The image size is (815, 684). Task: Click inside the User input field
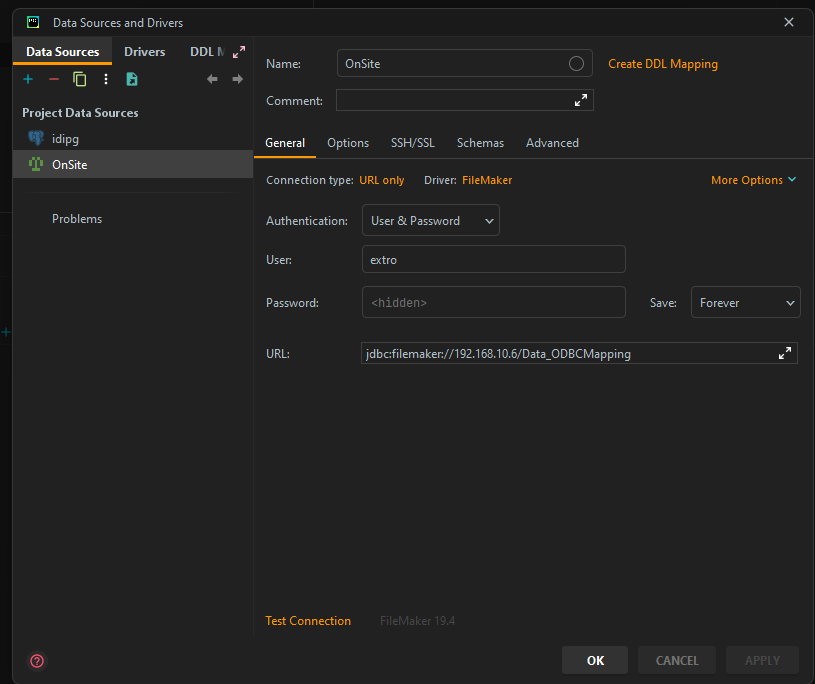(x=493, y=259)
